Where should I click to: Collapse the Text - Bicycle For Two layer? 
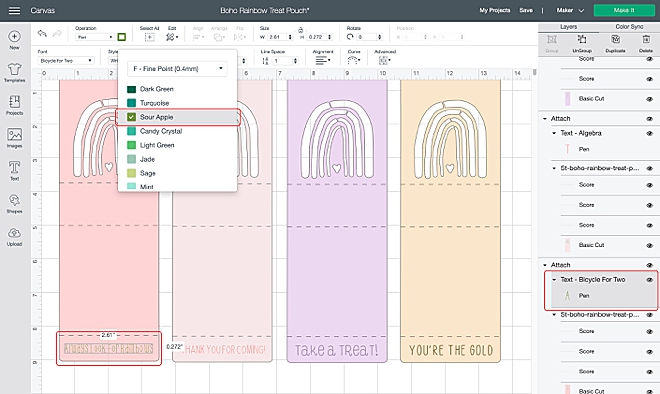[x=554, y=280]
